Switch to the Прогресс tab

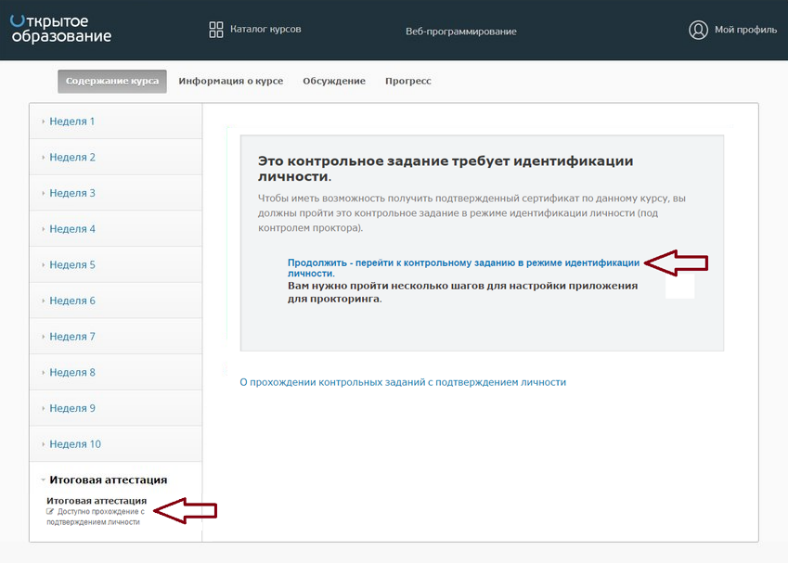pos(408,81)
